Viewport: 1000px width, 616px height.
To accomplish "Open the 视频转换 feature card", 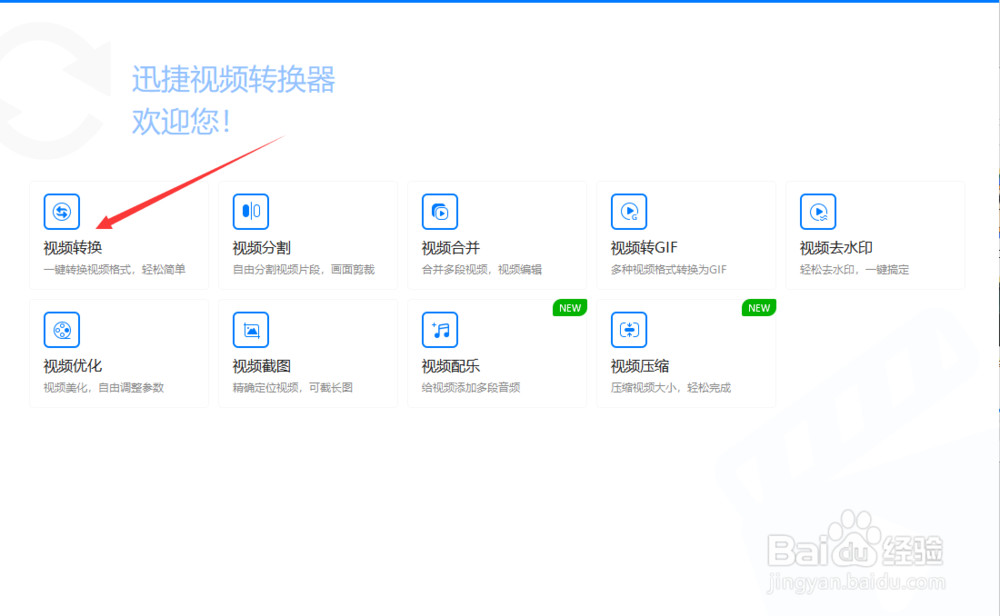I will 120,235.
